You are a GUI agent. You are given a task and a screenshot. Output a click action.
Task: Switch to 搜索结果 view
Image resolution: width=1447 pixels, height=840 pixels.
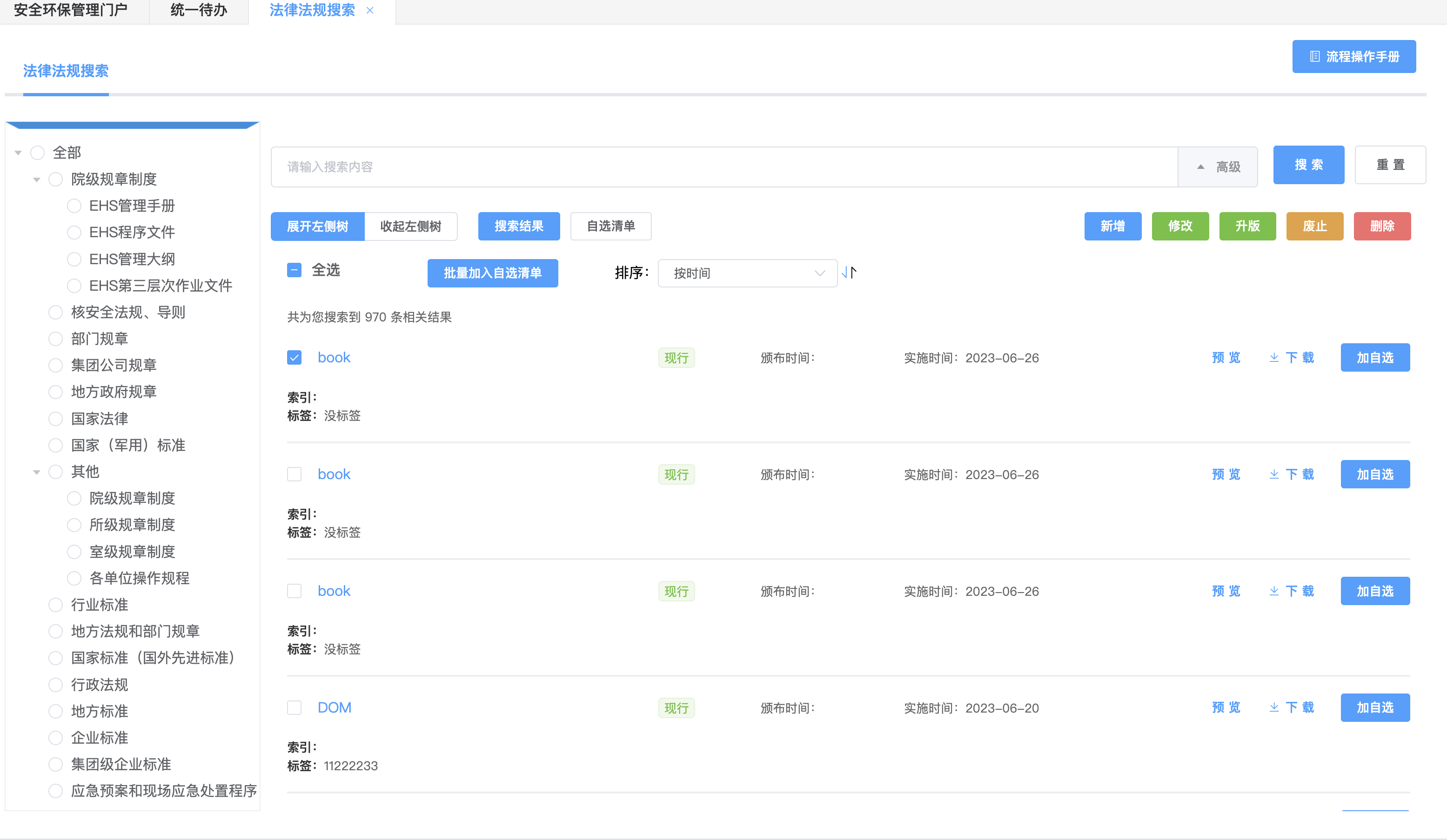point(519,226)
